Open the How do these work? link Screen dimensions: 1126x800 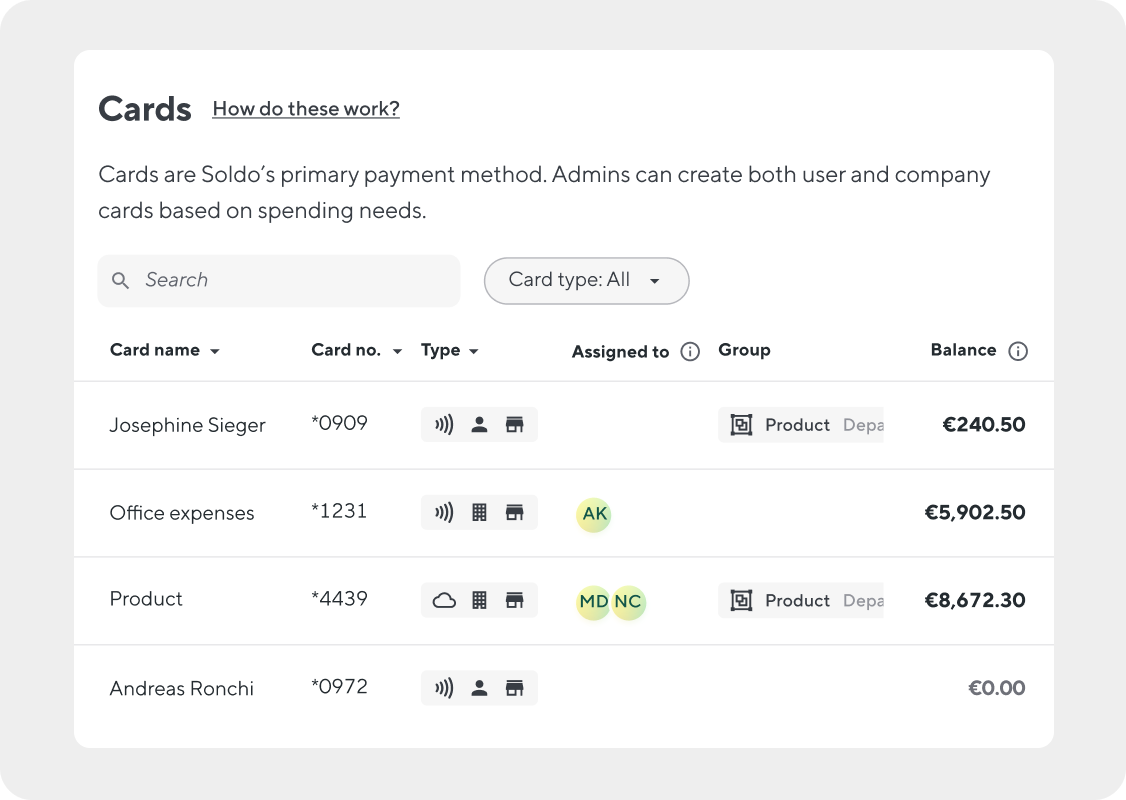point(306,109)
